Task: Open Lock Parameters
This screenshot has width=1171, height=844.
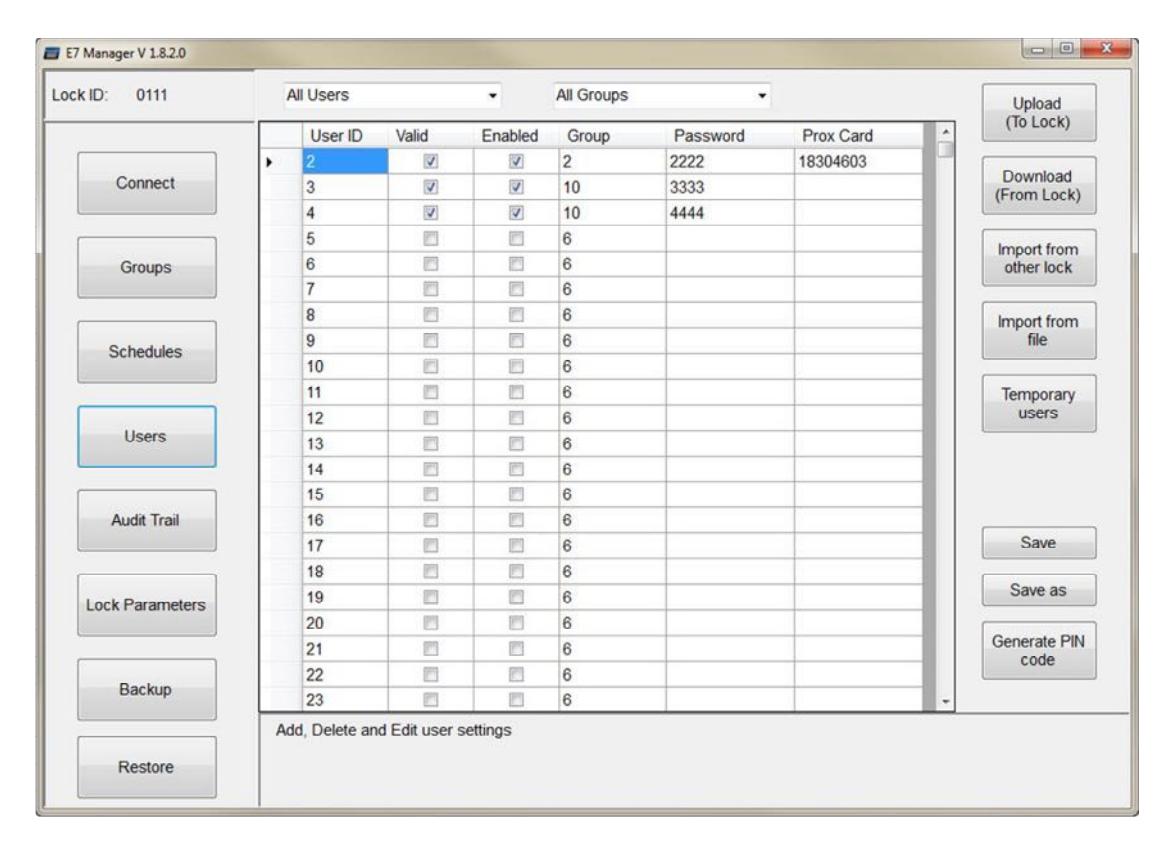Action: pos(146,605)
